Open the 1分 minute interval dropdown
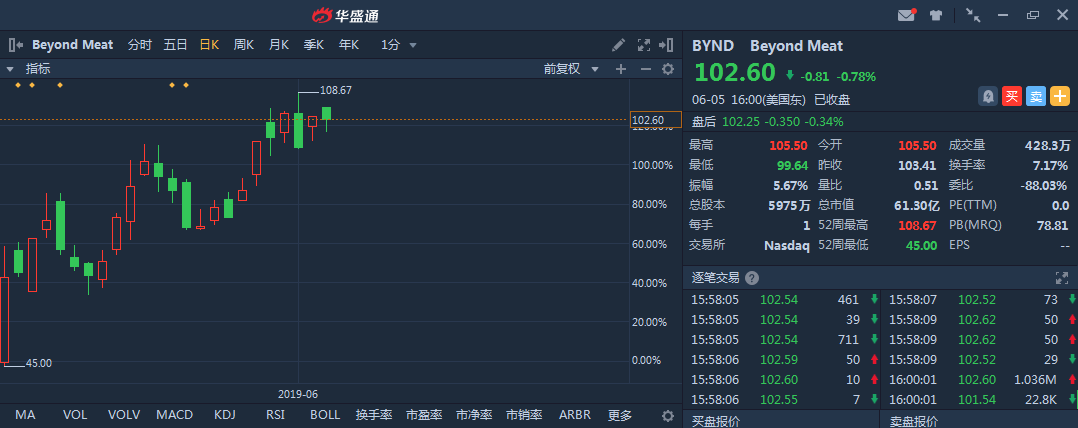 (399, 45)
